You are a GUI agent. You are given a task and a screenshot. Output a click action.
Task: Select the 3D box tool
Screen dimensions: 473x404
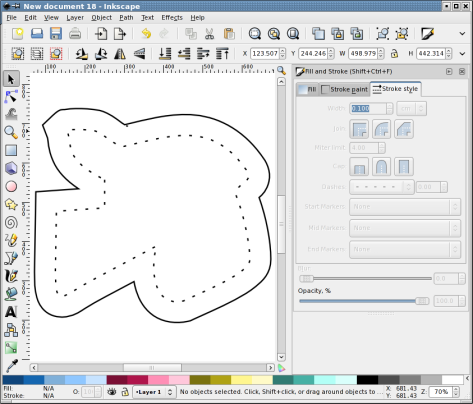[x=11, y=168]
